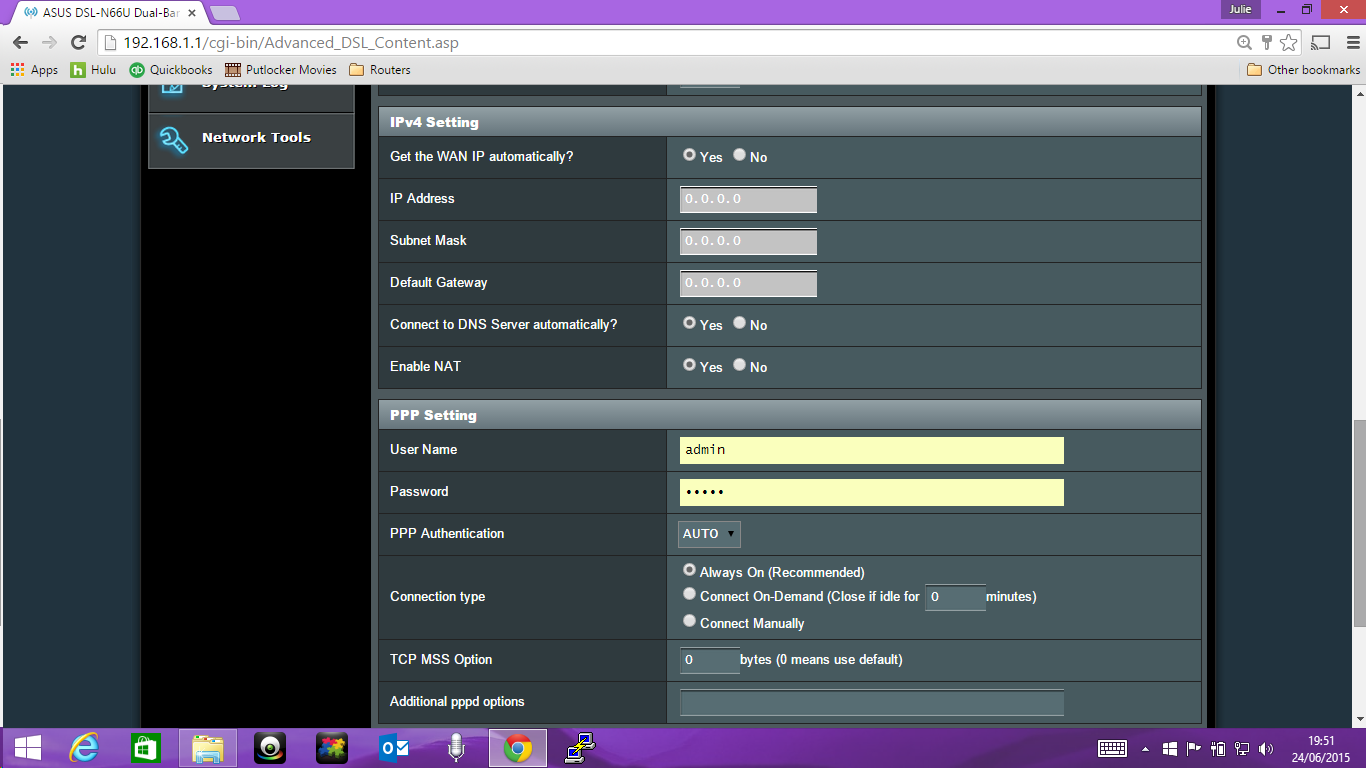The height and width of the screenshot is (768, 1366).
Task: Select No for Get the WAN IP automatically
Action: [x=739, y=154]
